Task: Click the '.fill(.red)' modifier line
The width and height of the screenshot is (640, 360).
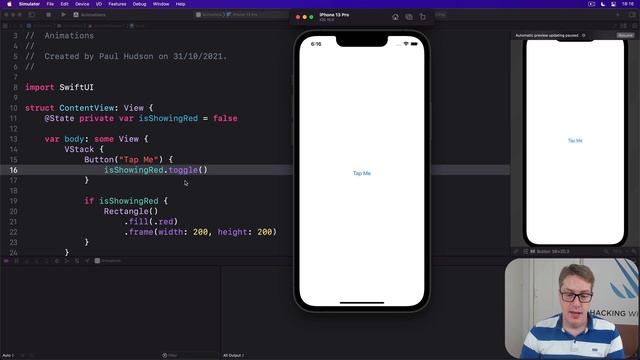Action: coord(151,222)
